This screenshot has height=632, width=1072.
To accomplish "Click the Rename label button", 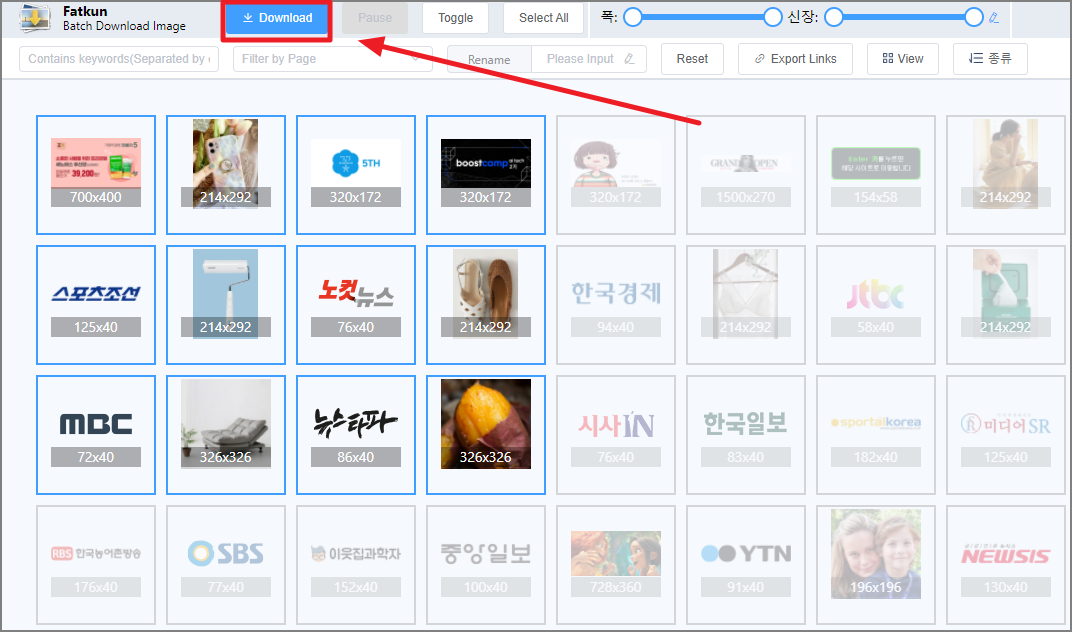I will tap(489, 59).
